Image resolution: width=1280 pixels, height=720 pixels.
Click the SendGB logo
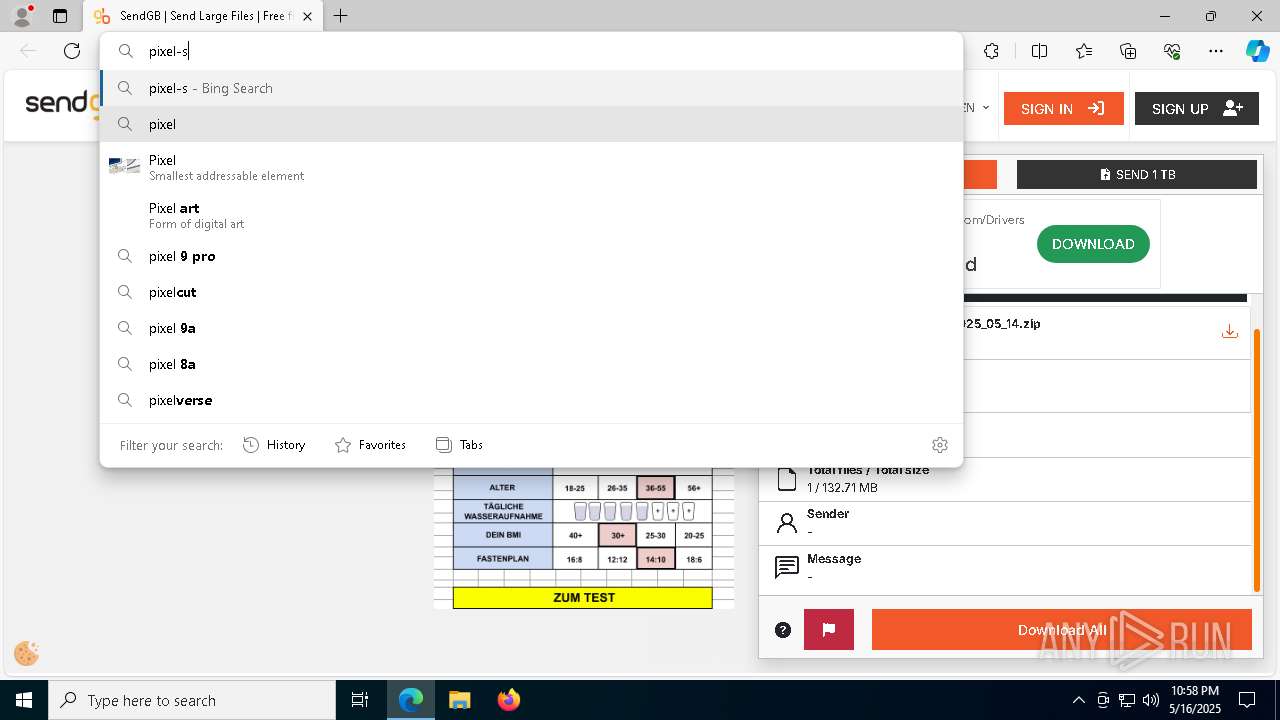tap(62, 103)
